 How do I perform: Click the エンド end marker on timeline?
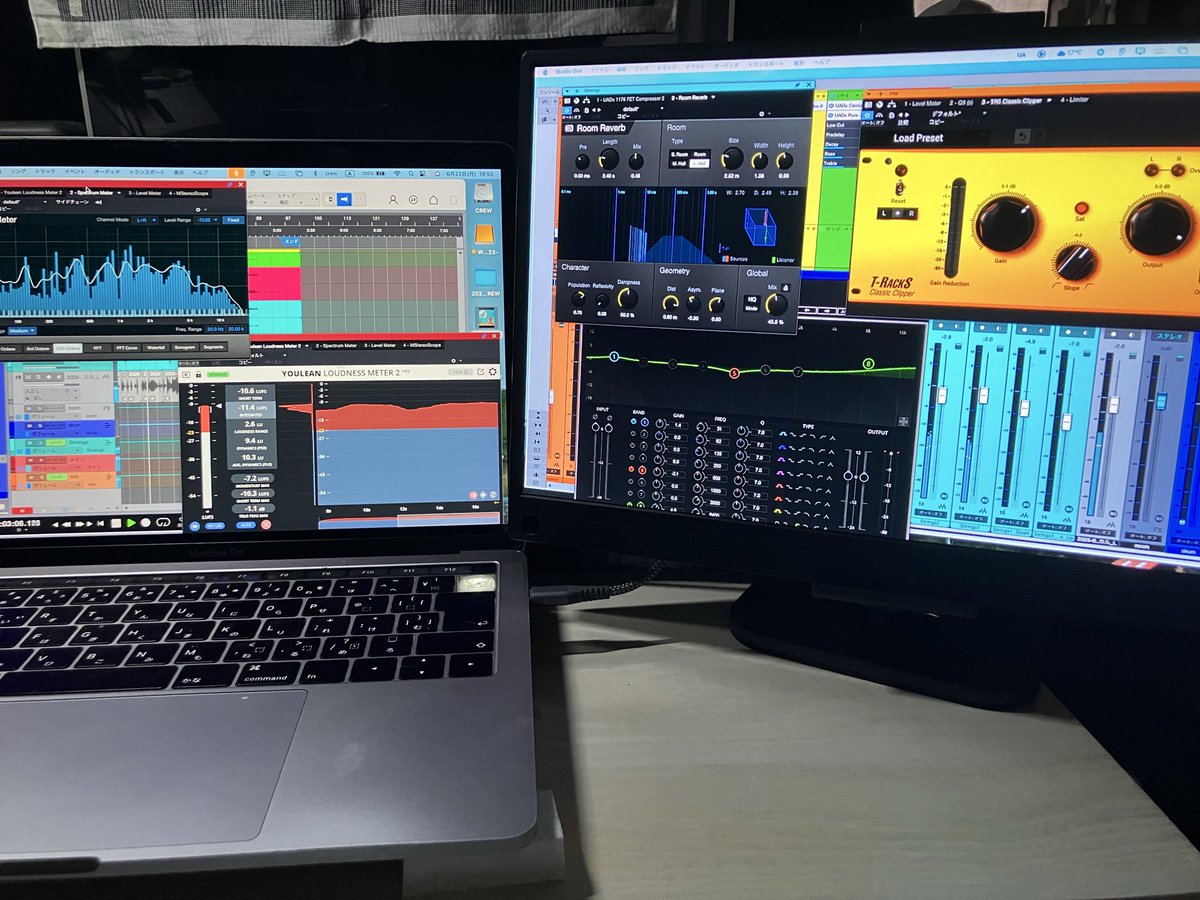pos(291,241)
